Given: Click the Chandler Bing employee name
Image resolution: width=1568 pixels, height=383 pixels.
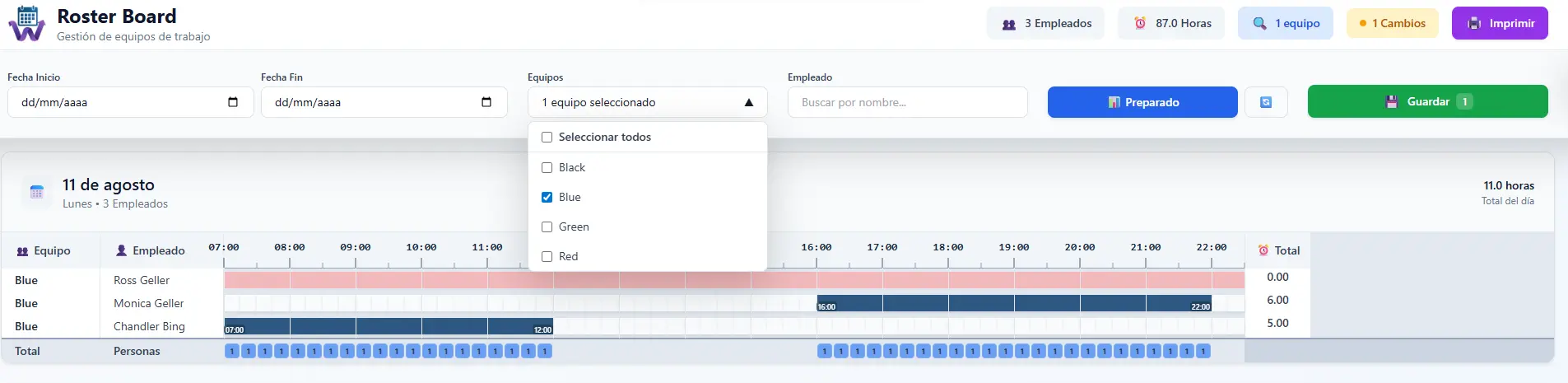Looking at the screenshot, I should point(149,326).
